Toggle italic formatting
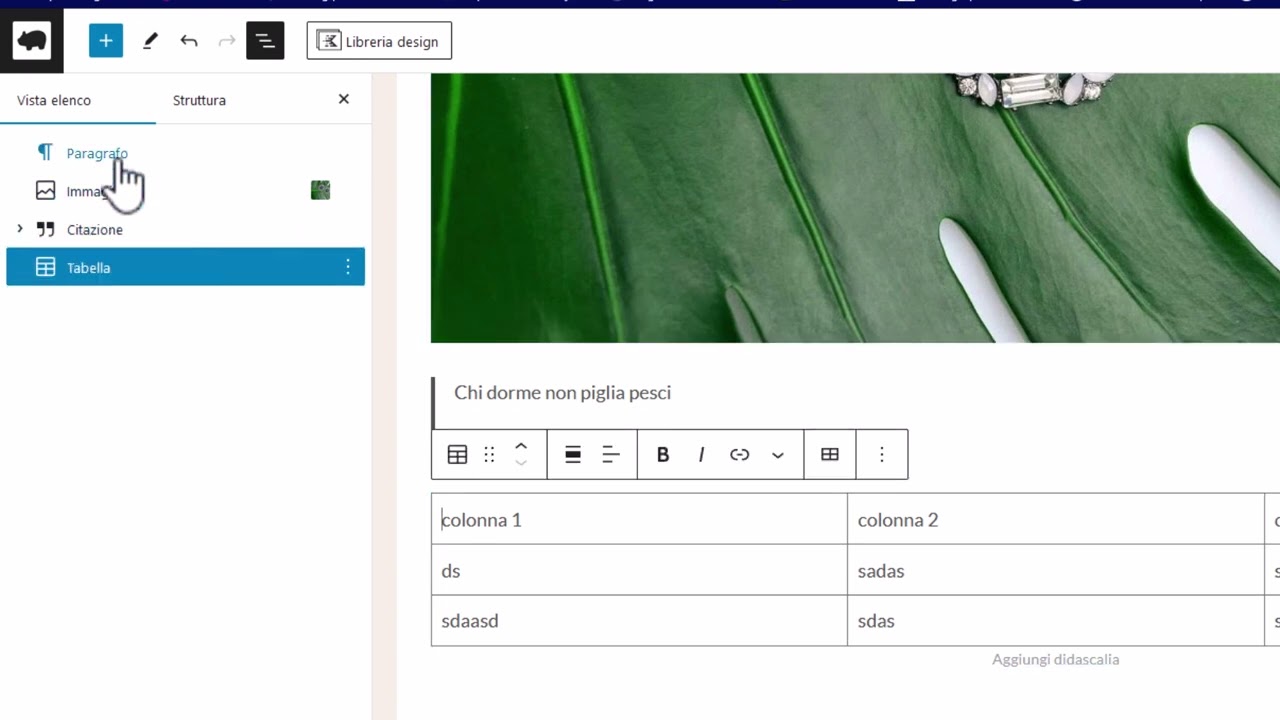Image resolution: width=1280 pixels, height=720 pixels. tap(701, 454)
